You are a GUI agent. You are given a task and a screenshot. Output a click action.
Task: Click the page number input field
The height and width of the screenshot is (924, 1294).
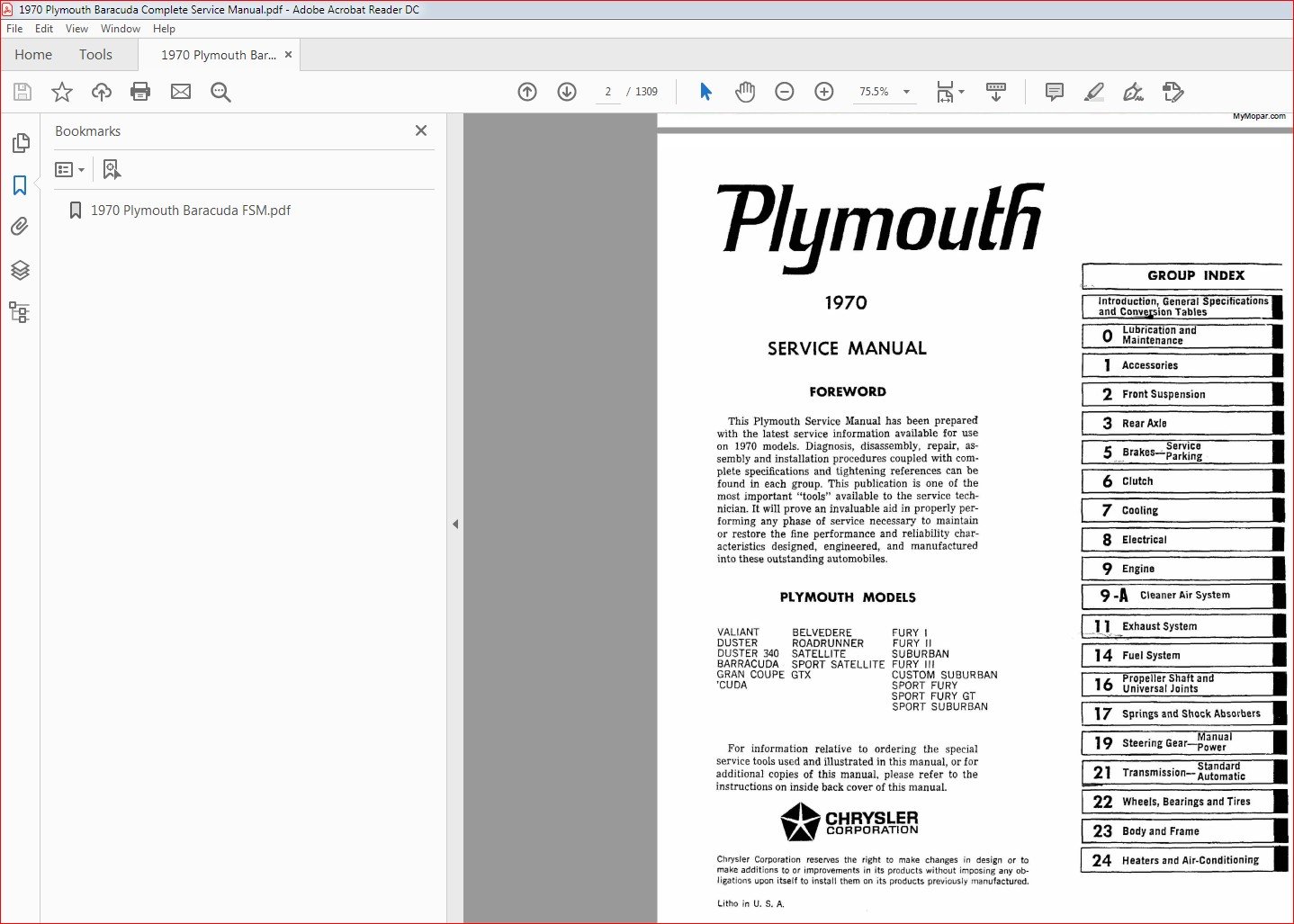click(x=608, y=92)
